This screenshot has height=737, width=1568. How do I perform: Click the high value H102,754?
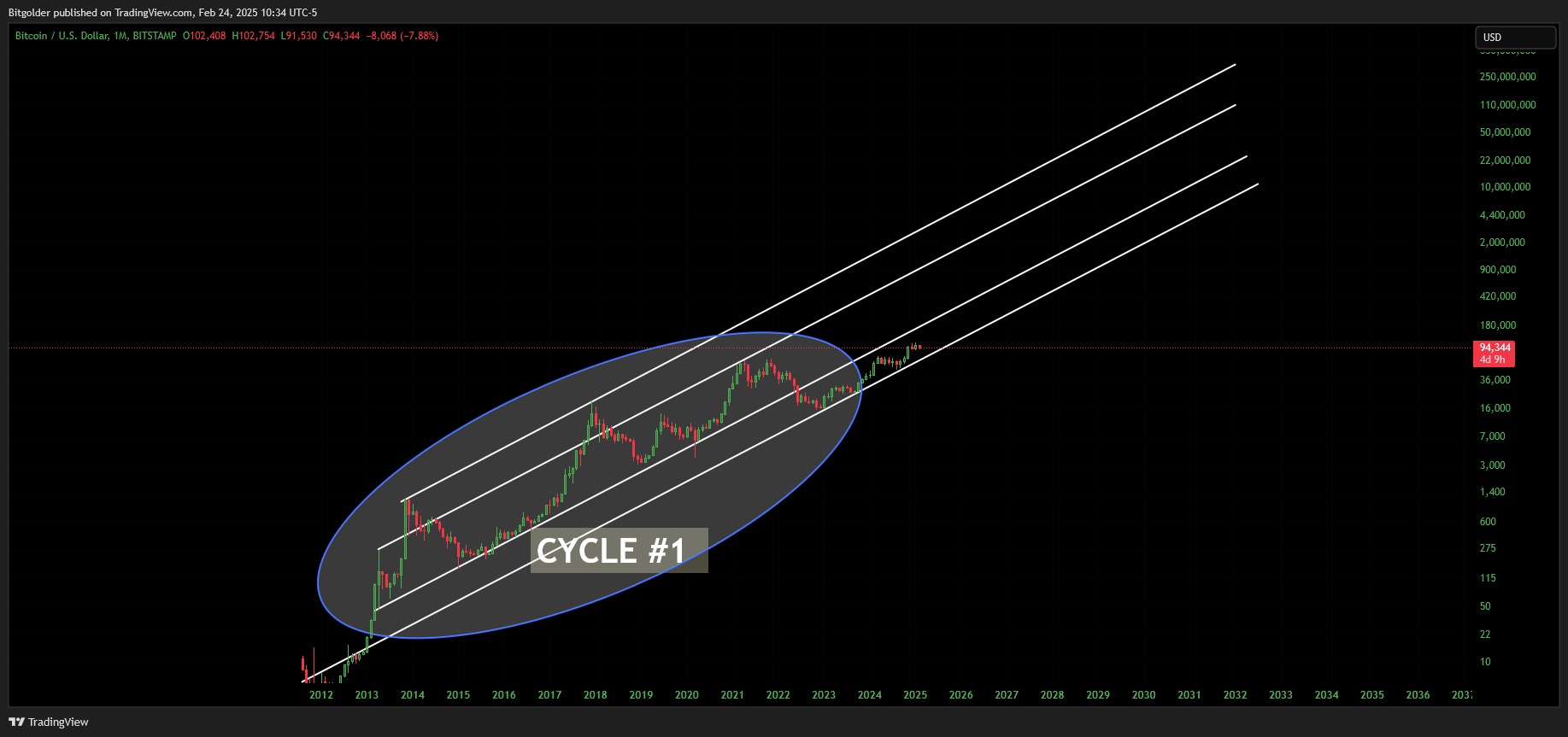254,36
